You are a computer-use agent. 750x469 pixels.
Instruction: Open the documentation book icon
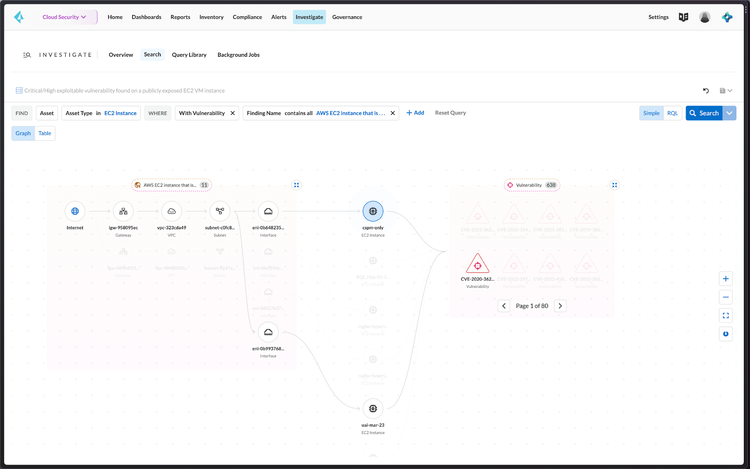684,17
